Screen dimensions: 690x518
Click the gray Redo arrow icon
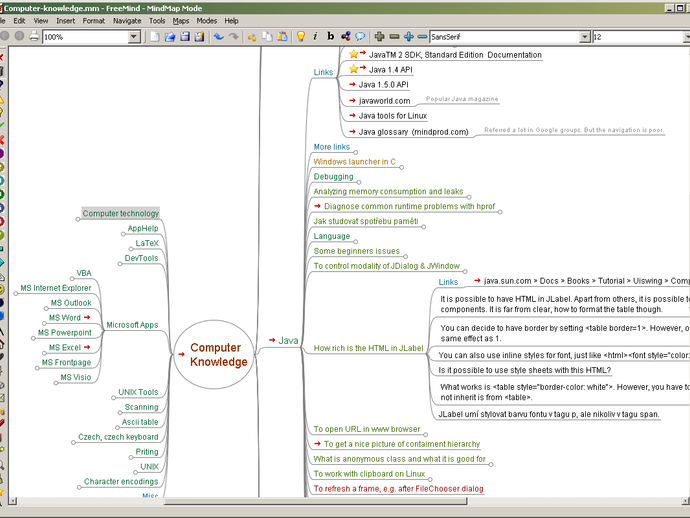[234, 37]
